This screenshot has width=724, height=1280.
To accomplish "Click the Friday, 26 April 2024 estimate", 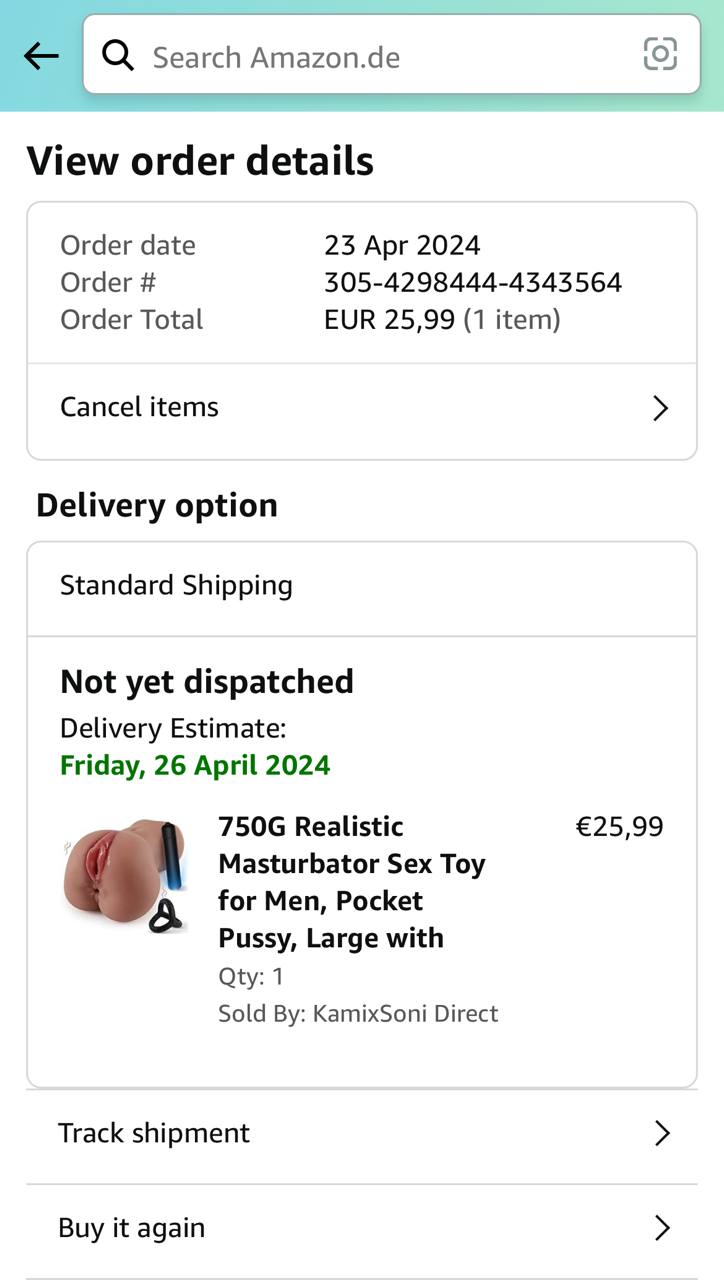I will tap(195, 765).
